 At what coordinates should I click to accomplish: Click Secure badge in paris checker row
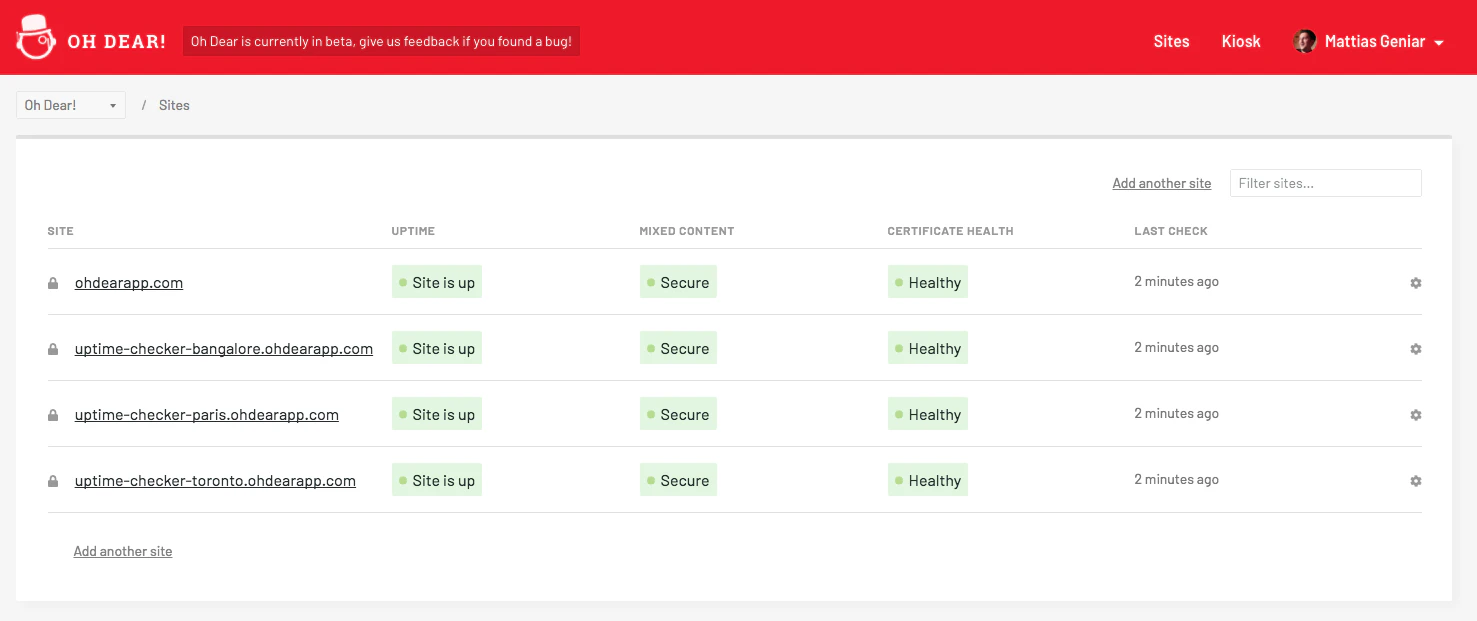[678, 415]
